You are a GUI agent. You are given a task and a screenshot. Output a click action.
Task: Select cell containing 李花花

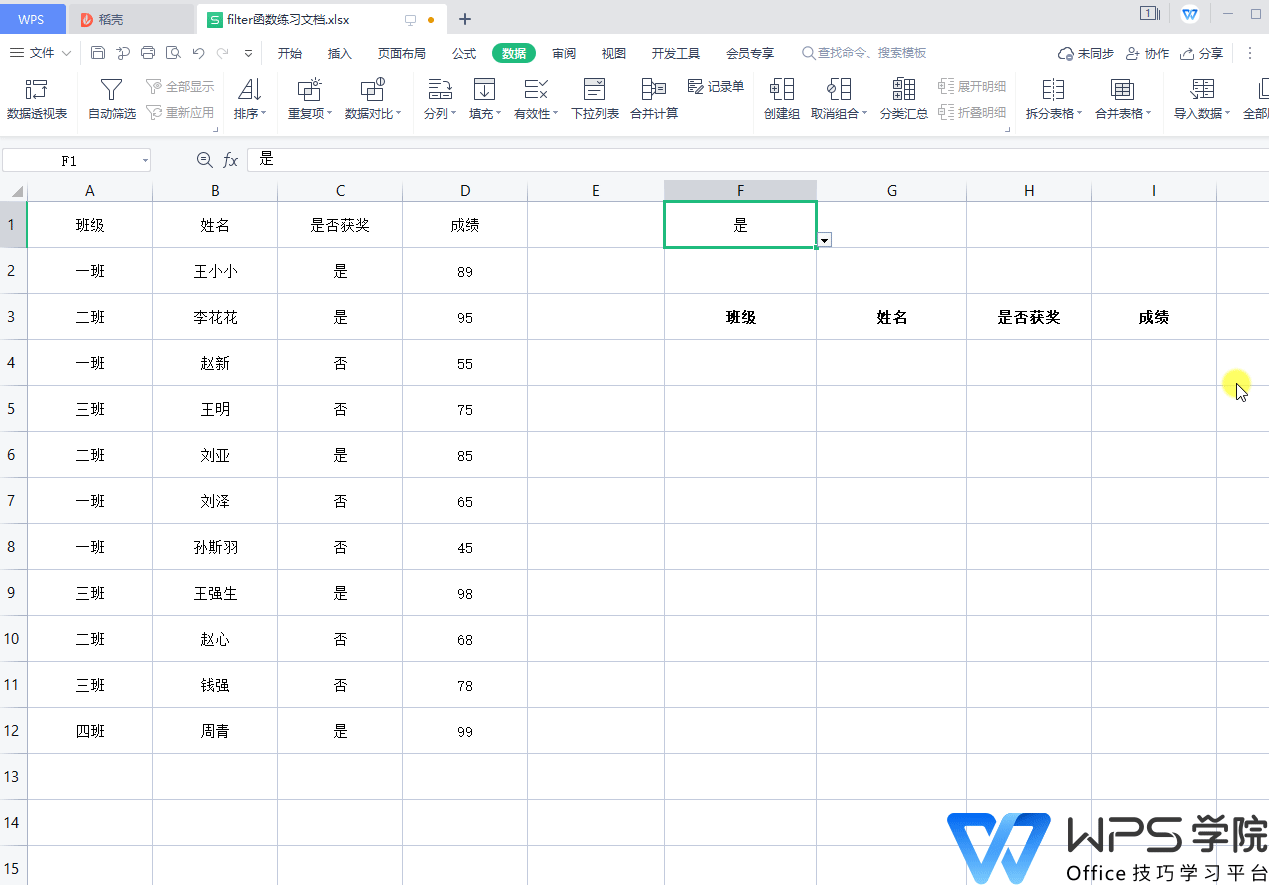tap(215, 317)
